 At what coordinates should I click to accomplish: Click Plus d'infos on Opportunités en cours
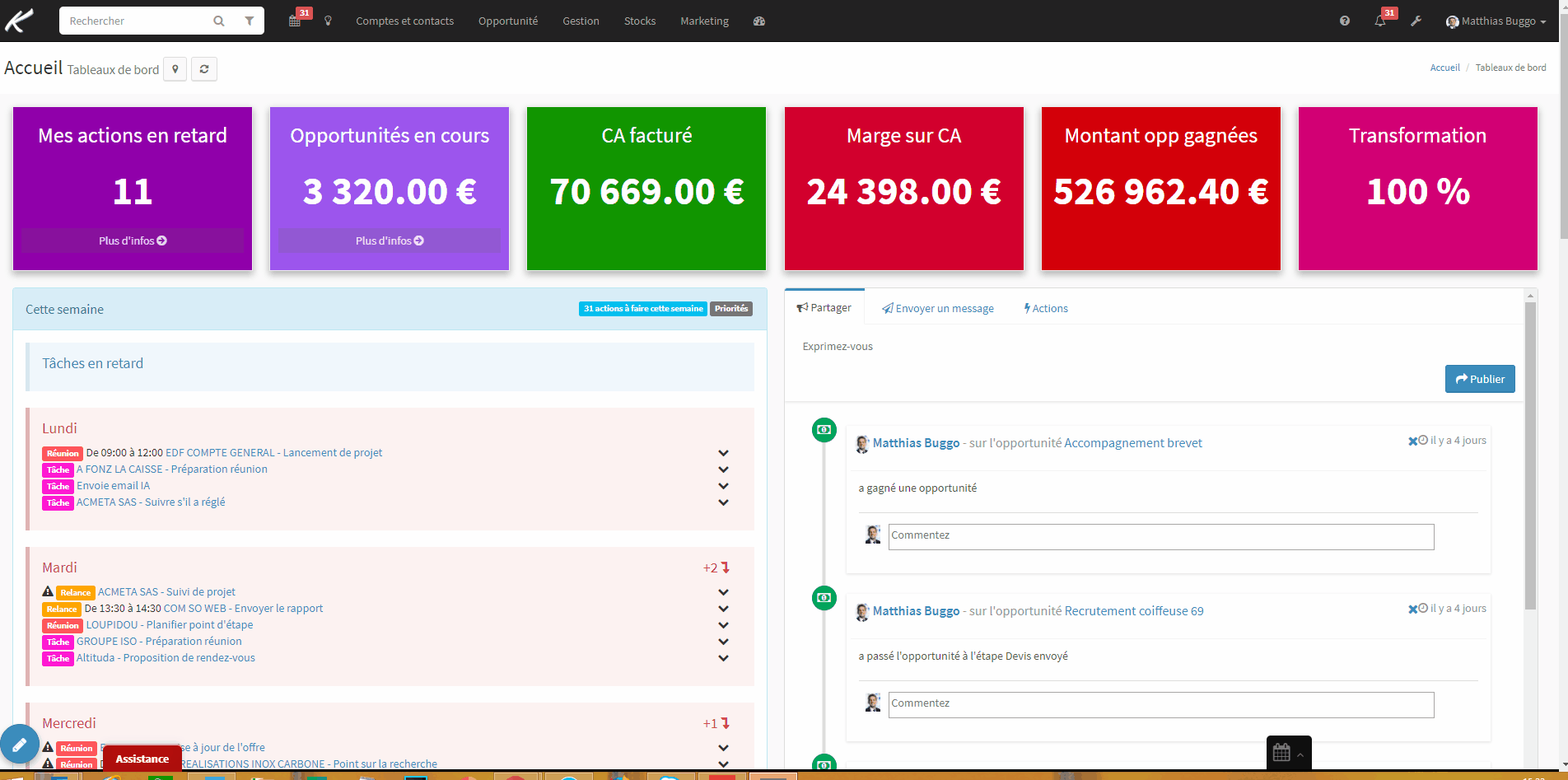pyautogui.click(x=390, y=241)
